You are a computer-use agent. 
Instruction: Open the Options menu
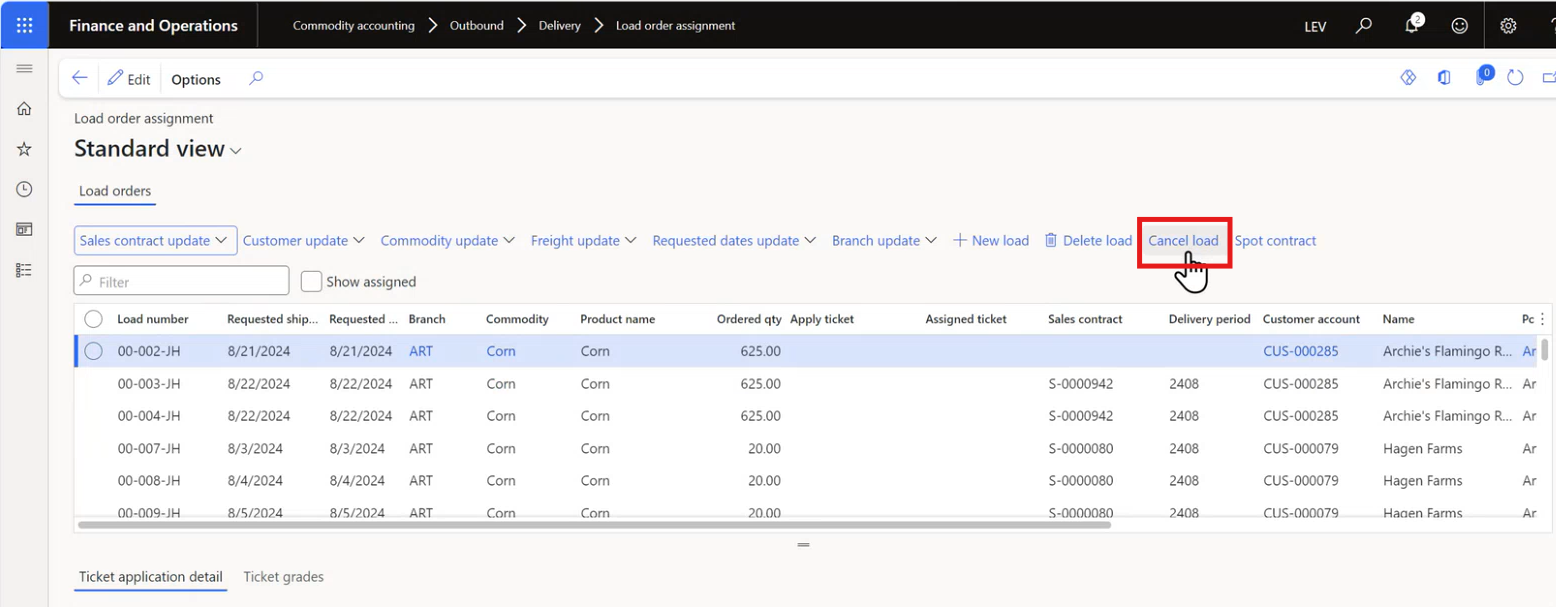[x=195, y=79]
